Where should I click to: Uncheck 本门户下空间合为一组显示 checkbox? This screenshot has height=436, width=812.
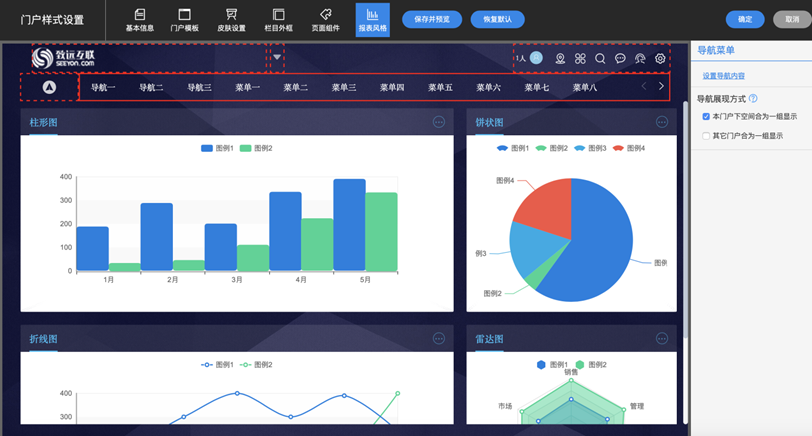pos(706,117)
